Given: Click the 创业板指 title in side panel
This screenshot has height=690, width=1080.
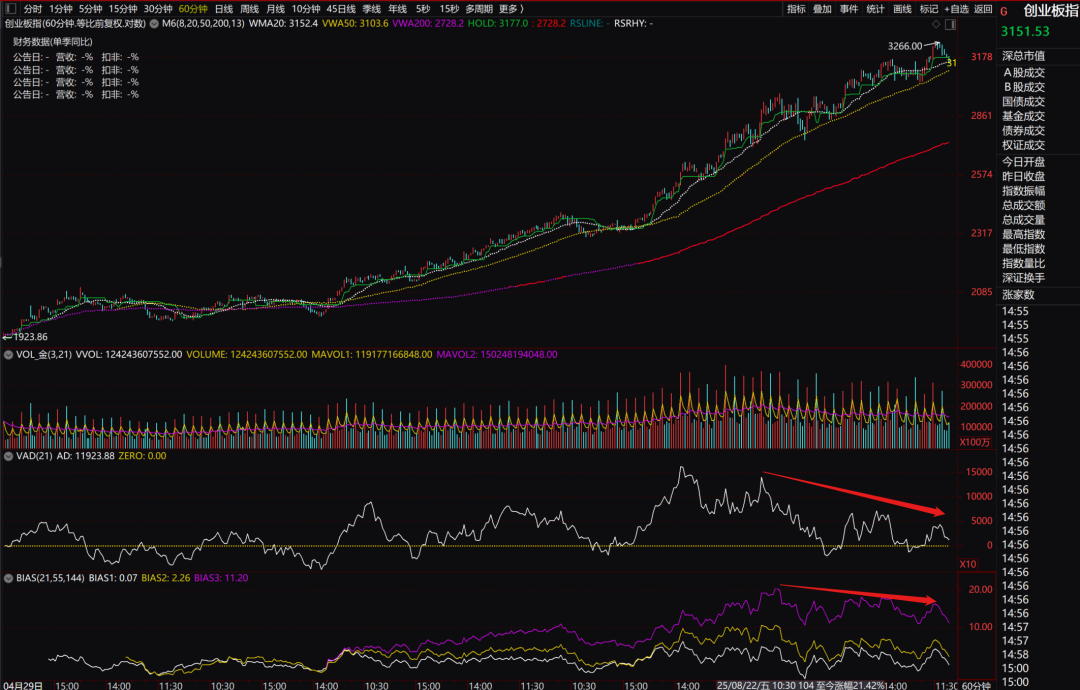Looking at the screenshot, I should coord(1050,11).
